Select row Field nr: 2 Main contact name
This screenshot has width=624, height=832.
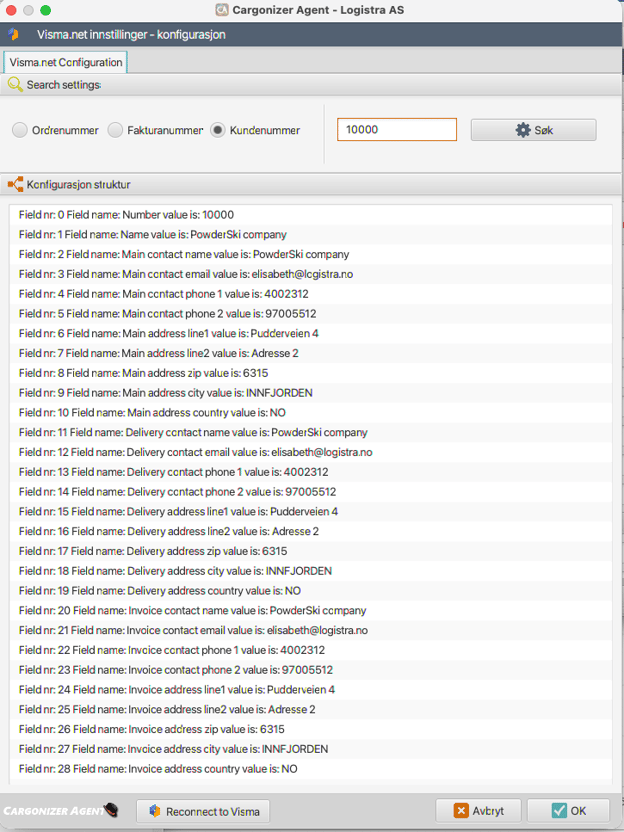click(x=311, y=254)
